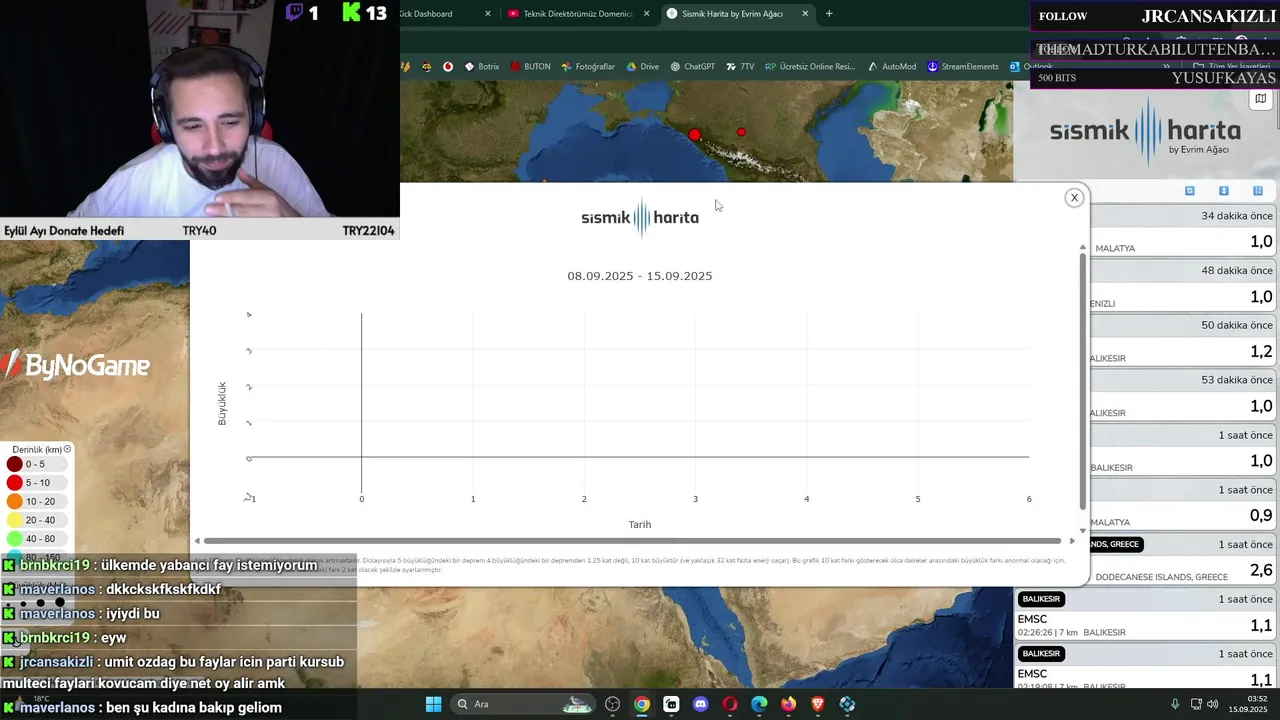
Task: Click the large red earthquake marker on map
Action: tap(695, 135)
